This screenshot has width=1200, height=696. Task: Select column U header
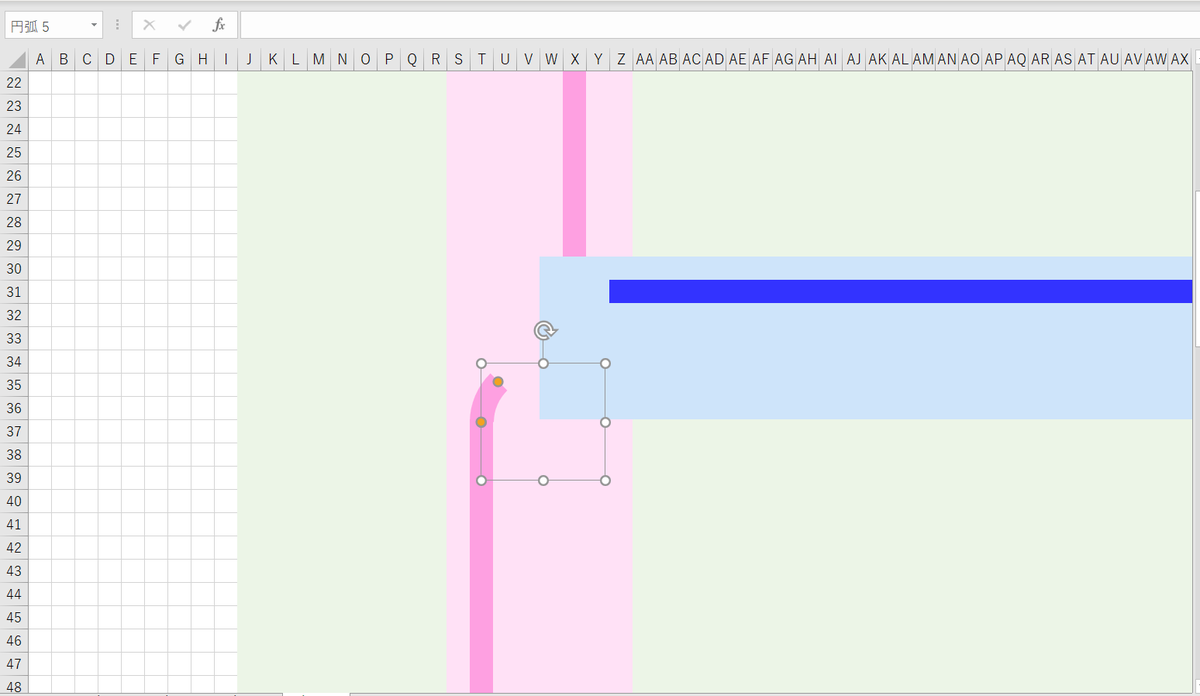pyautogui.click(x=504, y=60)
